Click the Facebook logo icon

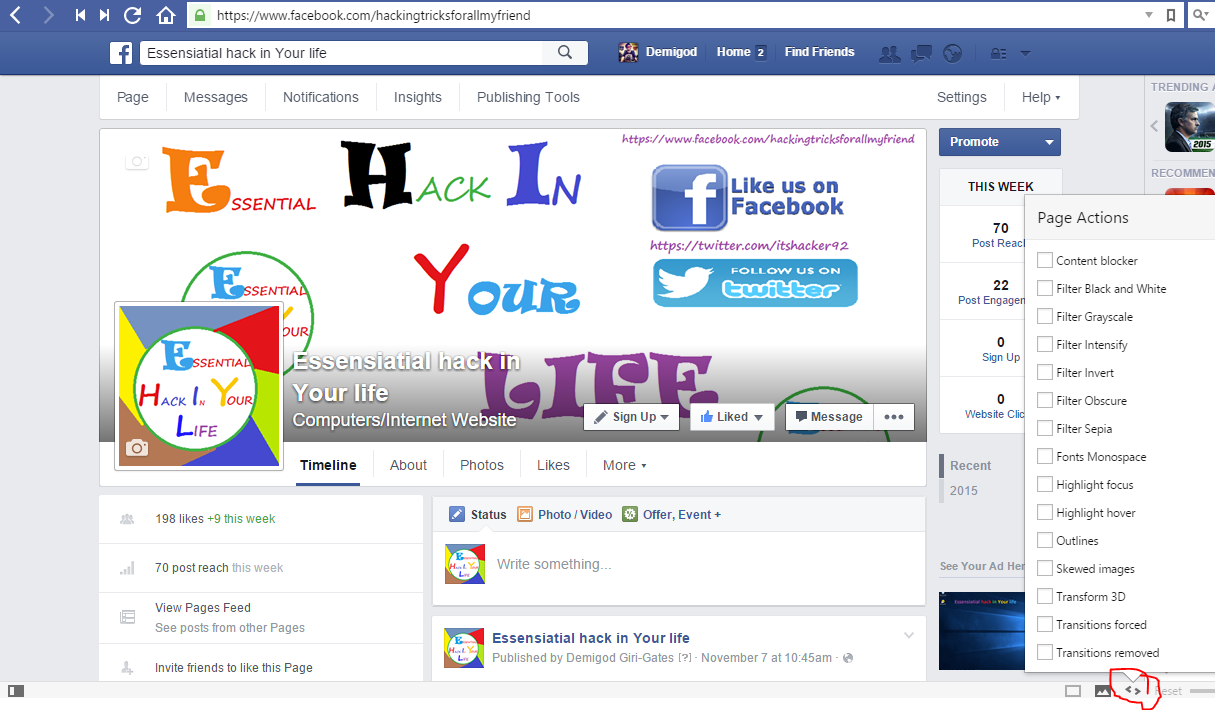point(121,53)
